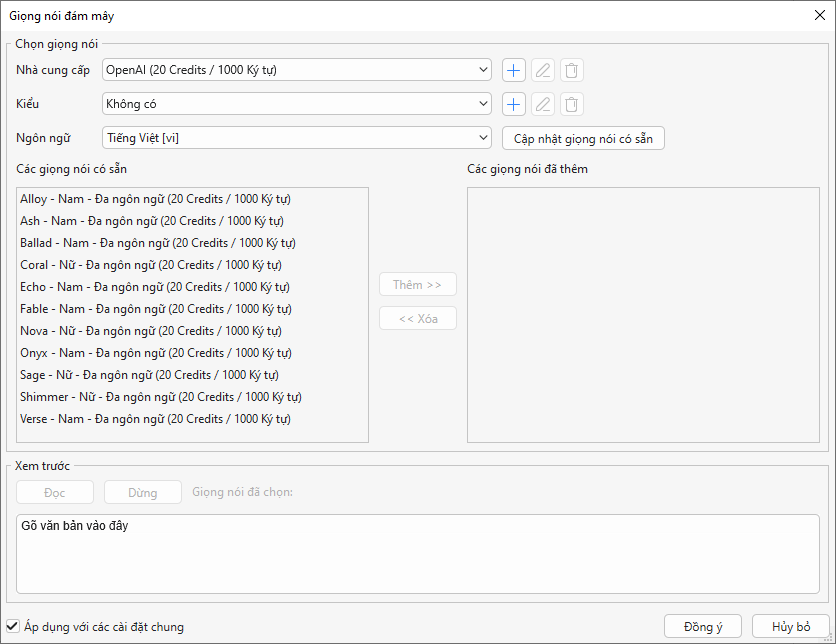The image size is (836, 644).
Task: Toggle Áp dụng với các cài đặt chung checkbox
Action: 13,627
